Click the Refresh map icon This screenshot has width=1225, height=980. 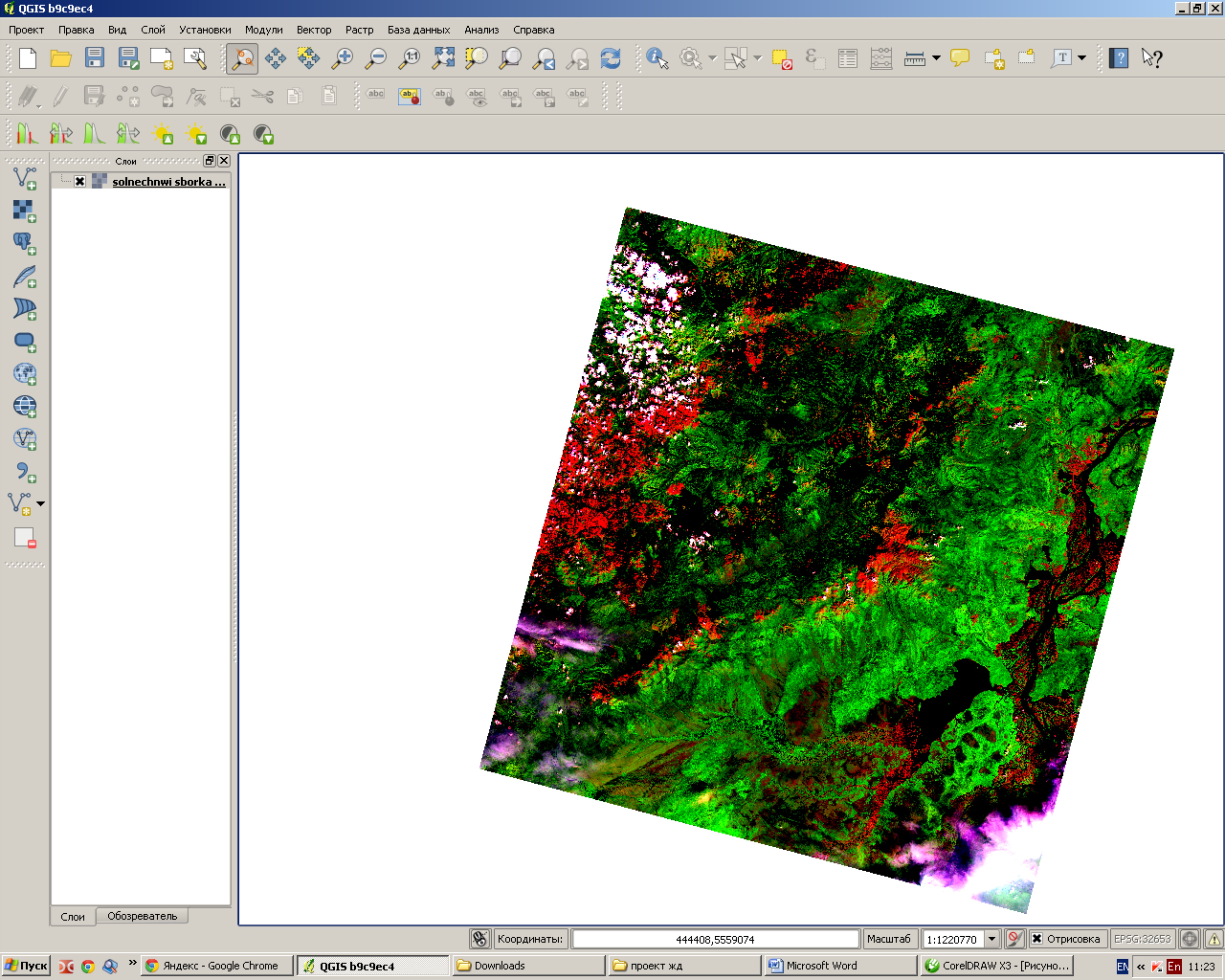611,58
